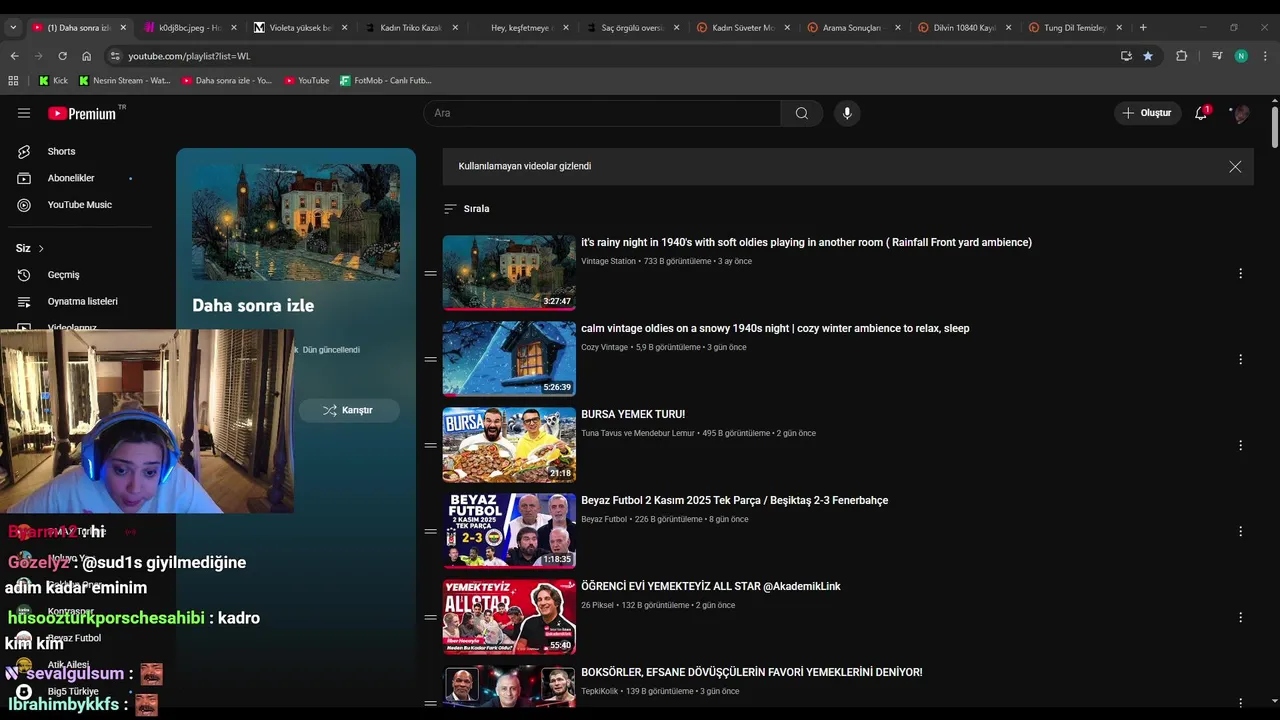The width and height of the screenshot is (1280, 720).
Task: Close the active Daha sonra izle tab
Action: tap(123, 28)
